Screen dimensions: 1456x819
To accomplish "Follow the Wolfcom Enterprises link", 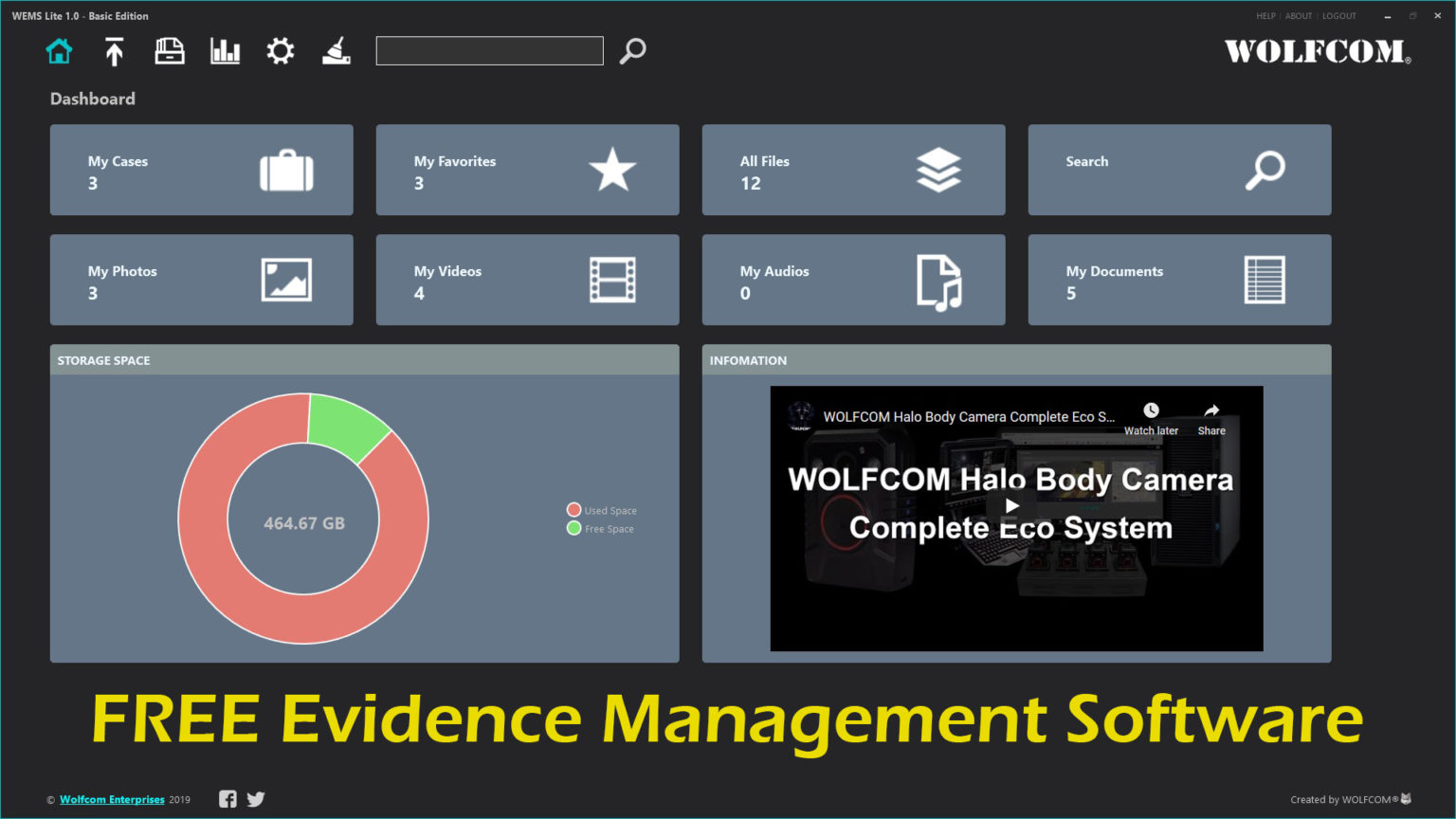I will point(112,800).
